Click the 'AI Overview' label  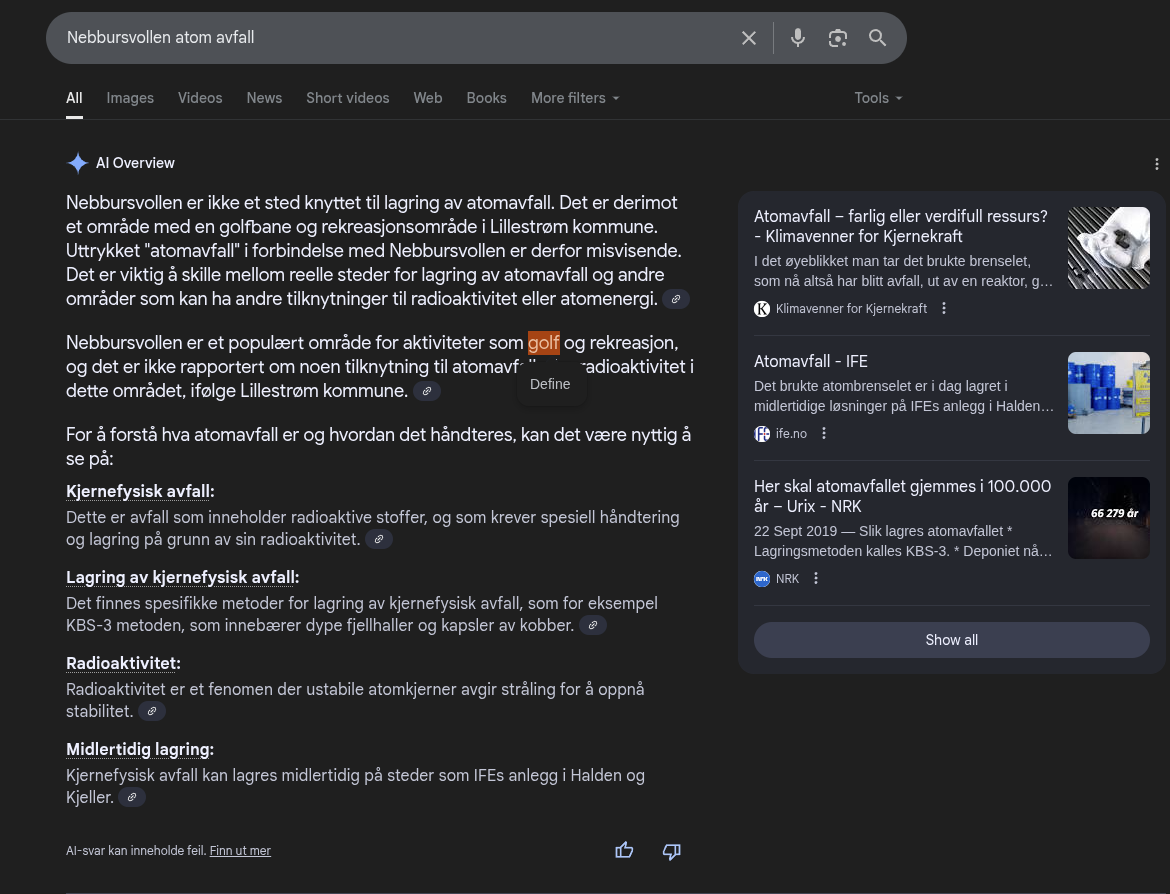[x=135, y=163]
